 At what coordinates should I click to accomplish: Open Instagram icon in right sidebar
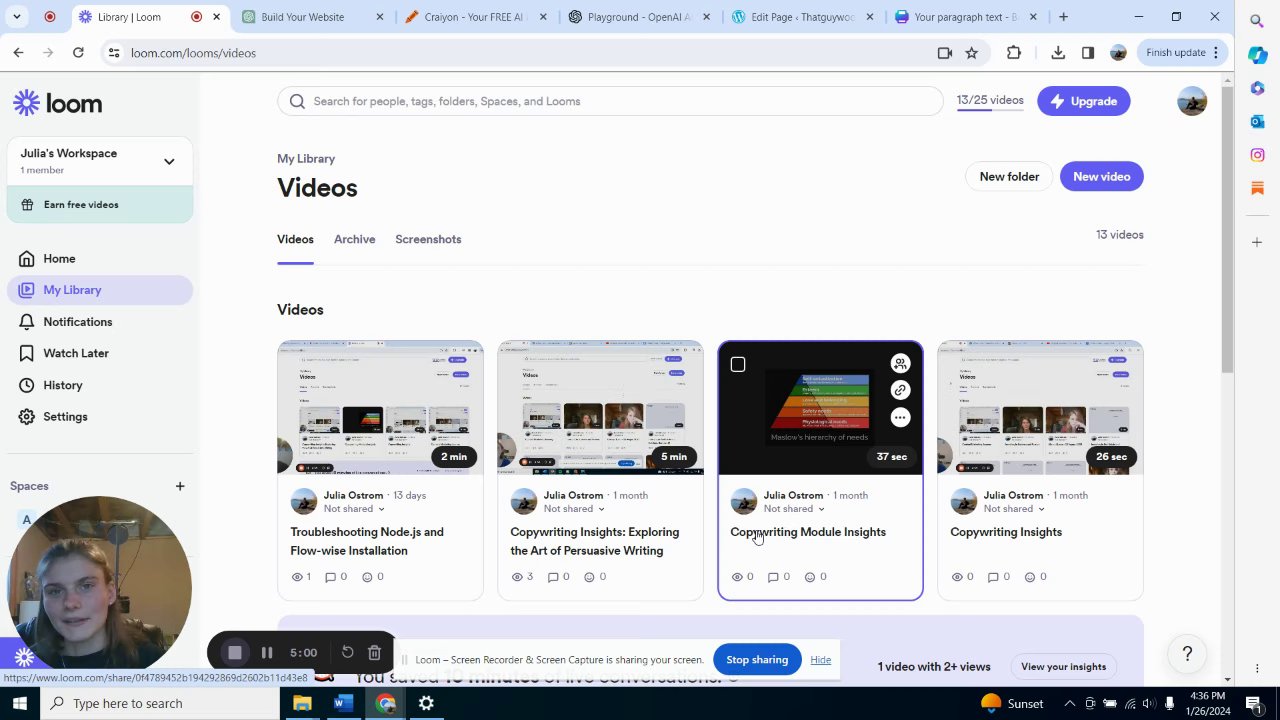pos(1257,155)
